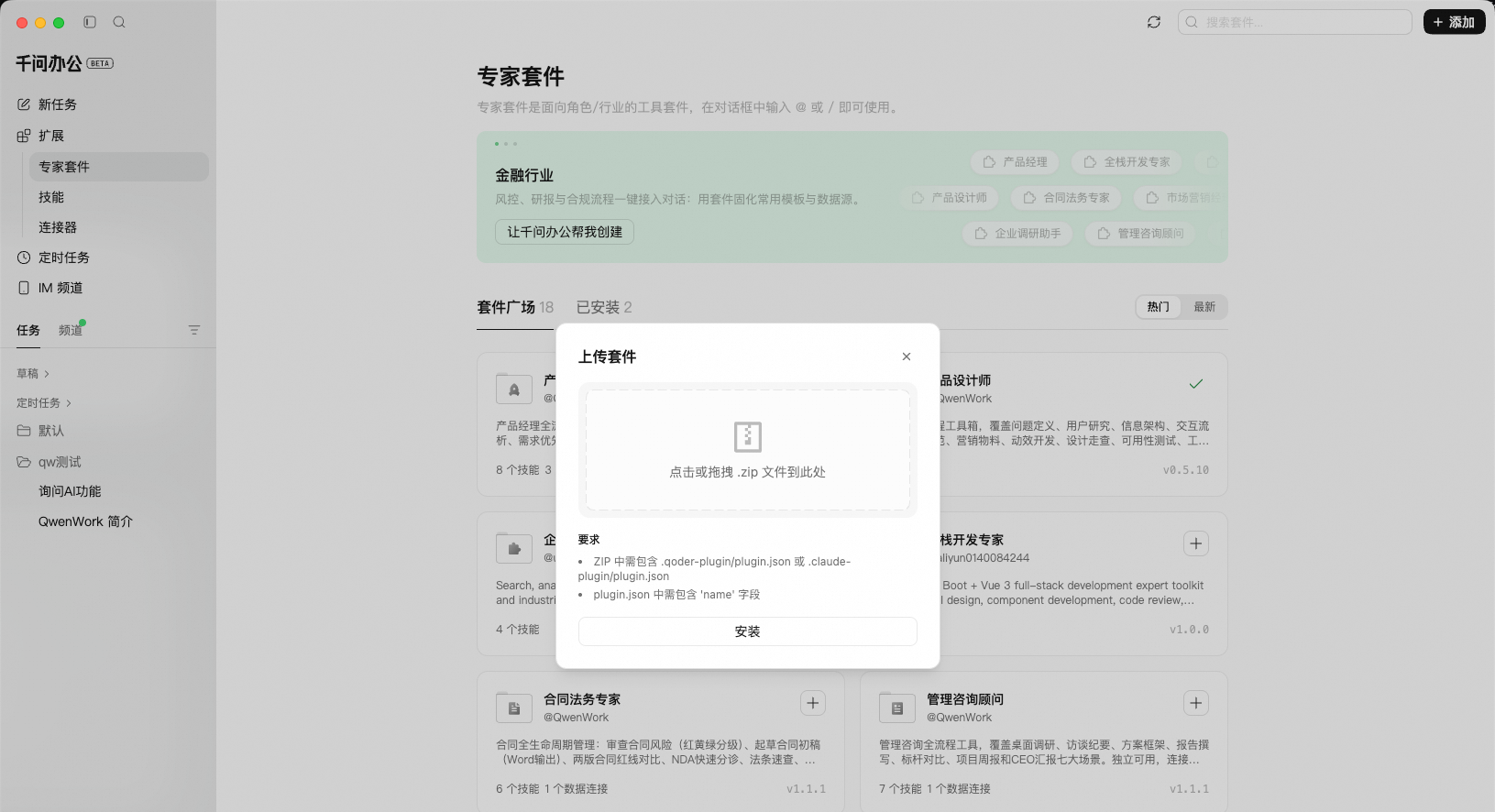The height and width of the screenshot is (812, 1495).
Task: Open 技能 sidebar item
Action: (118, 197)
